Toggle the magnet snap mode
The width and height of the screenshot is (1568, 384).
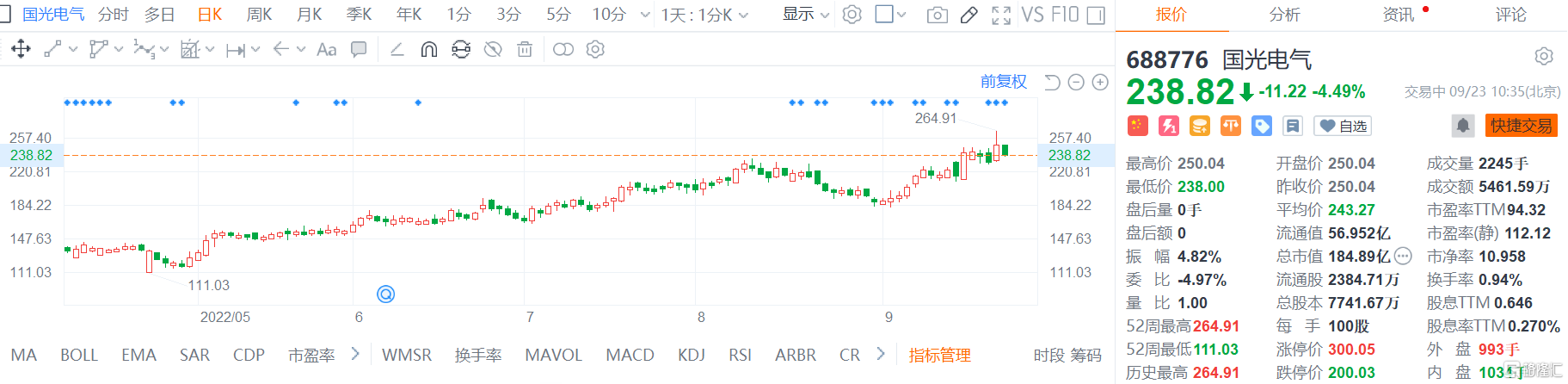(428, 49)
